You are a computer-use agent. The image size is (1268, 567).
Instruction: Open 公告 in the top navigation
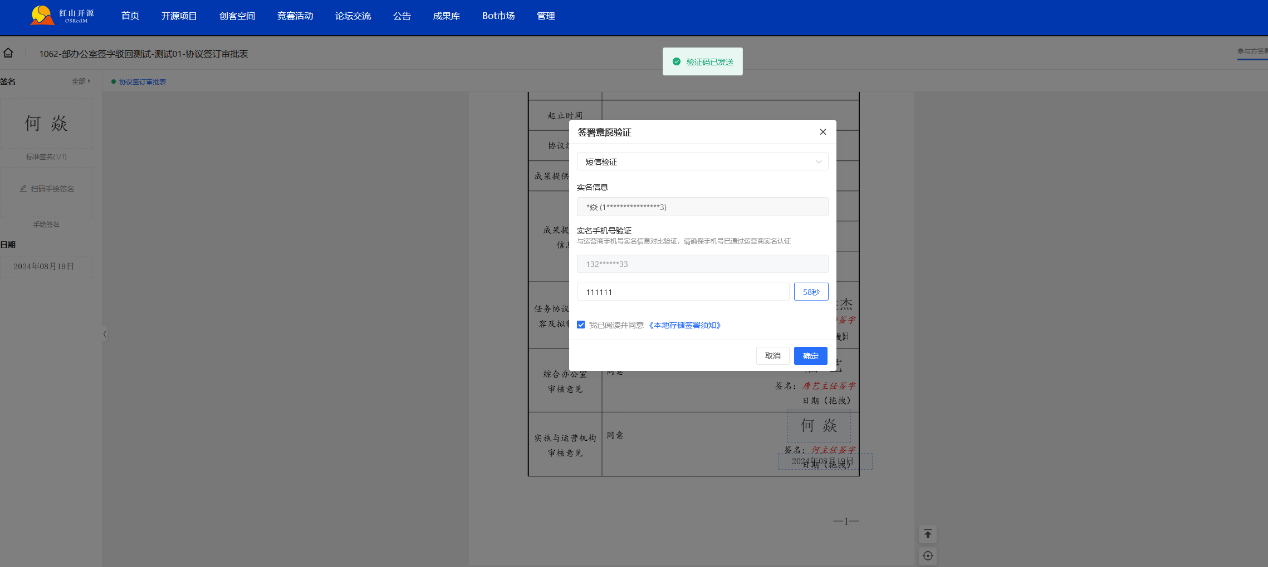pyautogui.click(x=402, y=16)
